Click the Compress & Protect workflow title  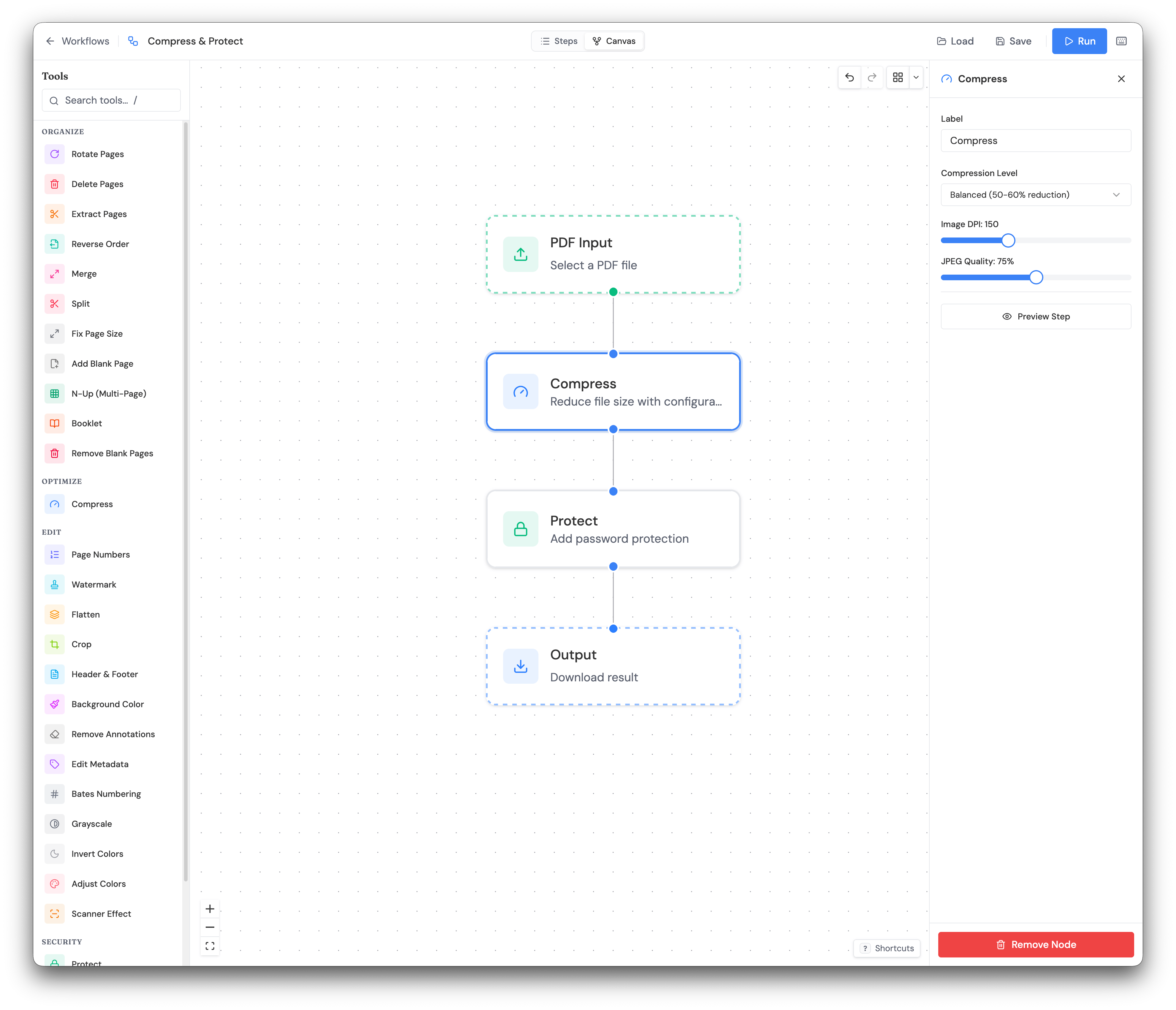click(195, 41)
